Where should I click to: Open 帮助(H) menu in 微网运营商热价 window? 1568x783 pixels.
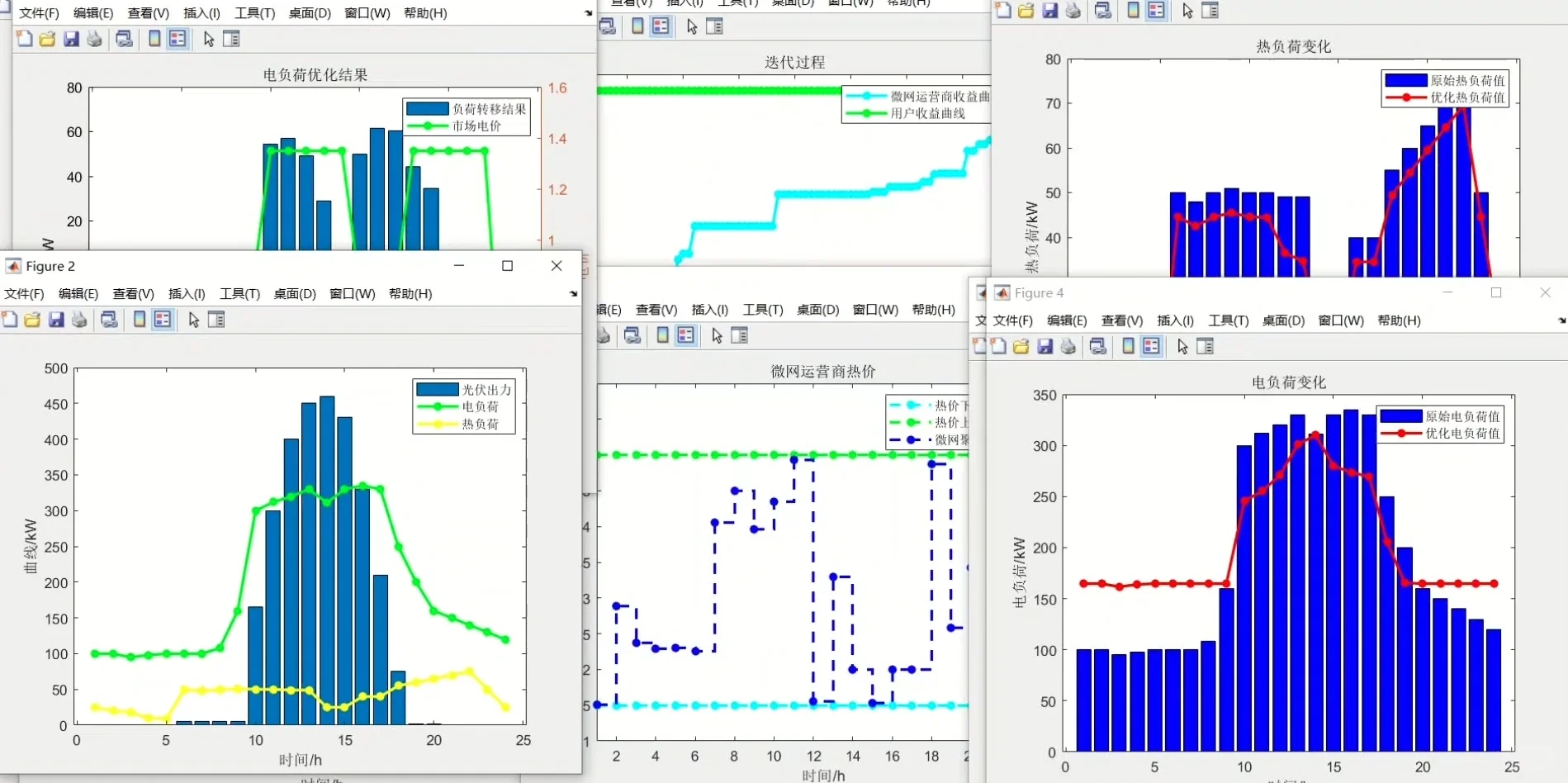(933, 310)
